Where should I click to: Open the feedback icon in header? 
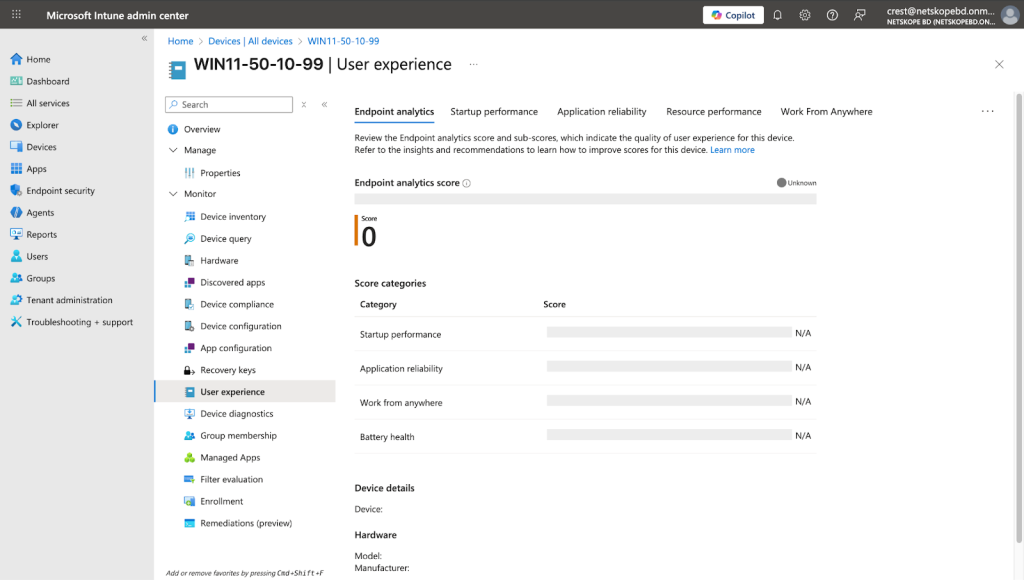(859, 15)
